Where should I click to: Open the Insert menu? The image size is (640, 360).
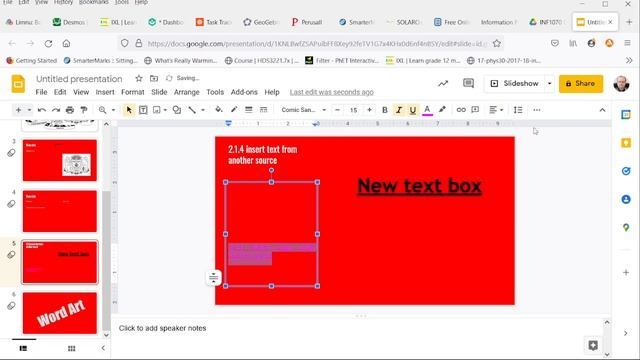pyautogui.click(x=105, y=92)
